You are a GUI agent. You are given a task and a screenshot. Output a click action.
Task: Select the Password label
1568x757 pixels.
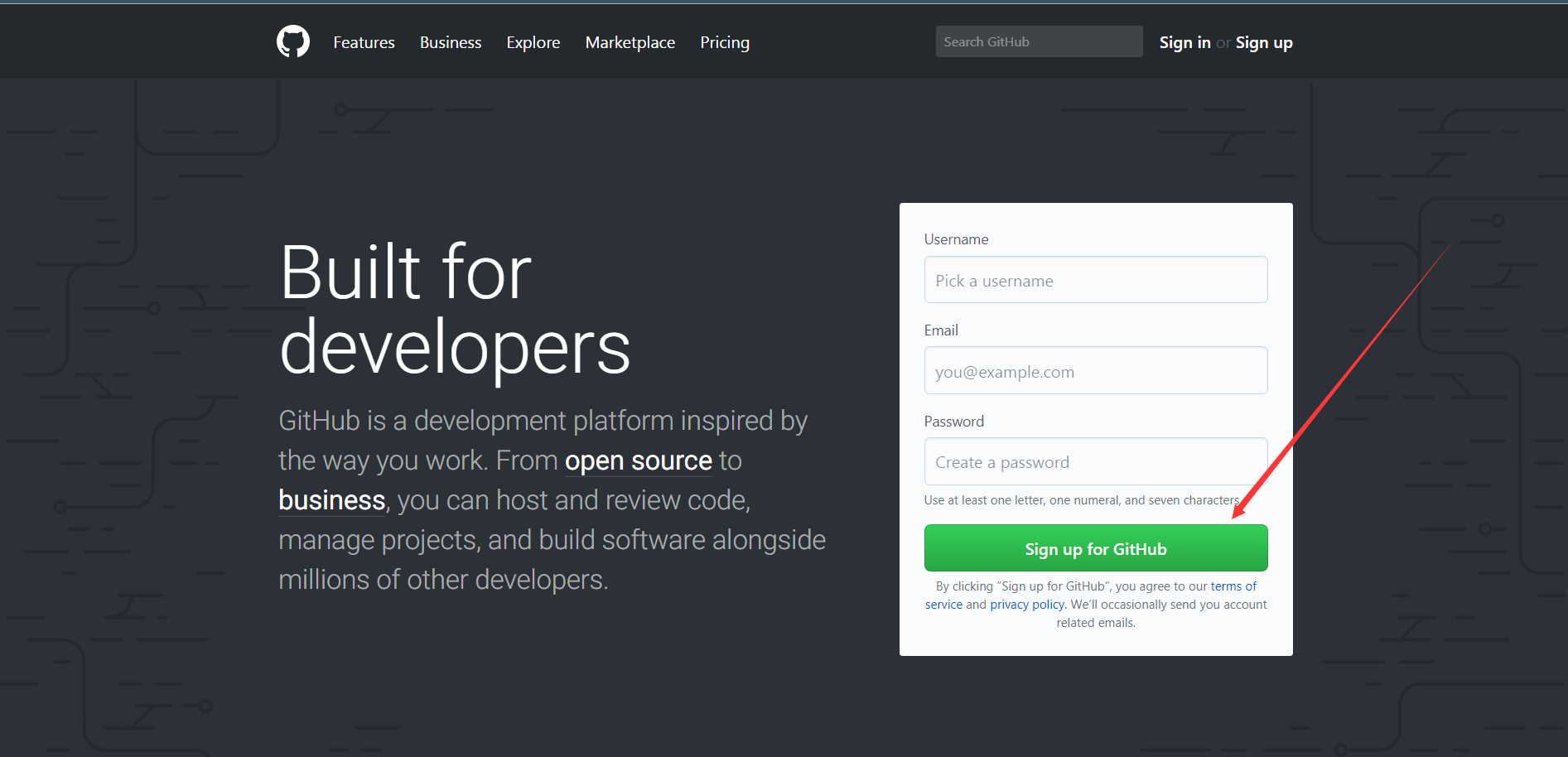(954, 422)
